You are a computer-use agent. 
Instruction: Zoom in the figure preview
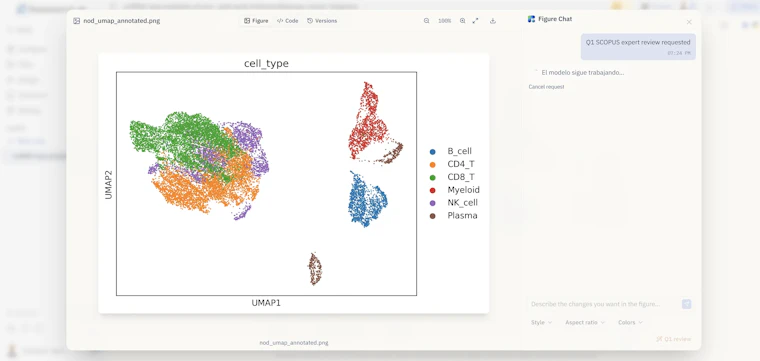click(x=462, y=21)
